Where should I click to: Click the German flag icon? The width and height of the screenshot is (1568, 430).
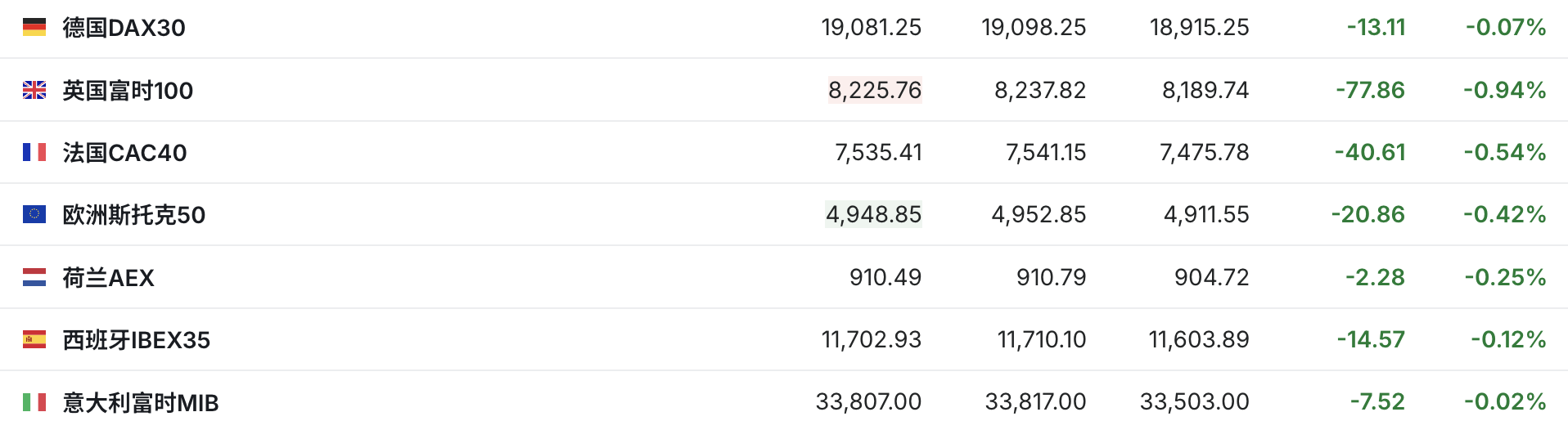34,28
